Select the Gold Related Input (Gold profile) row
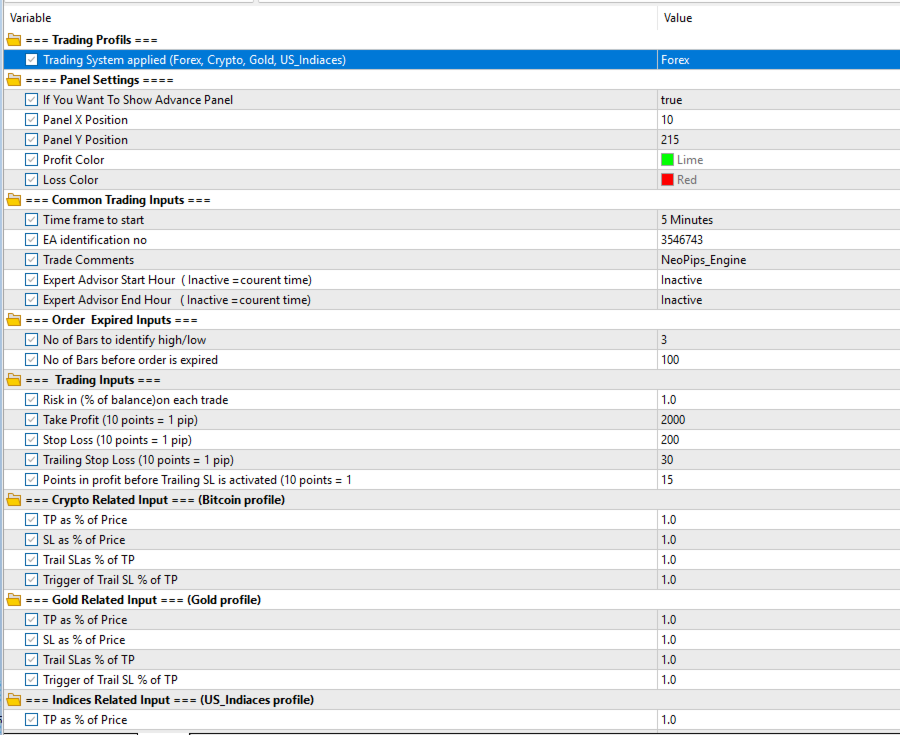900x735 pixels. 452,600
